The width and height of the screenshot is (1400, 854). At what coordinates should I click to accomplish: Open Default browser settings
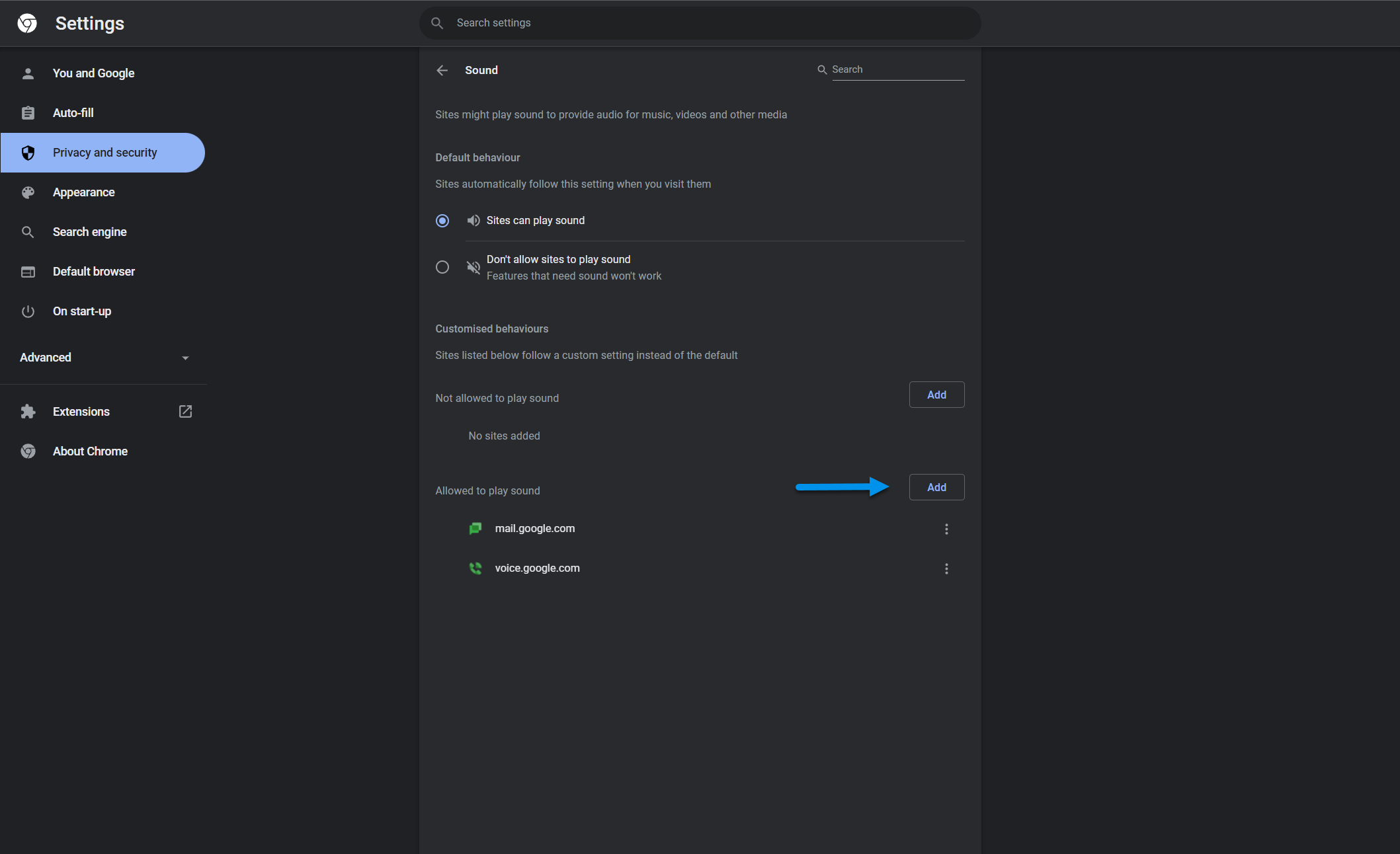103,272
